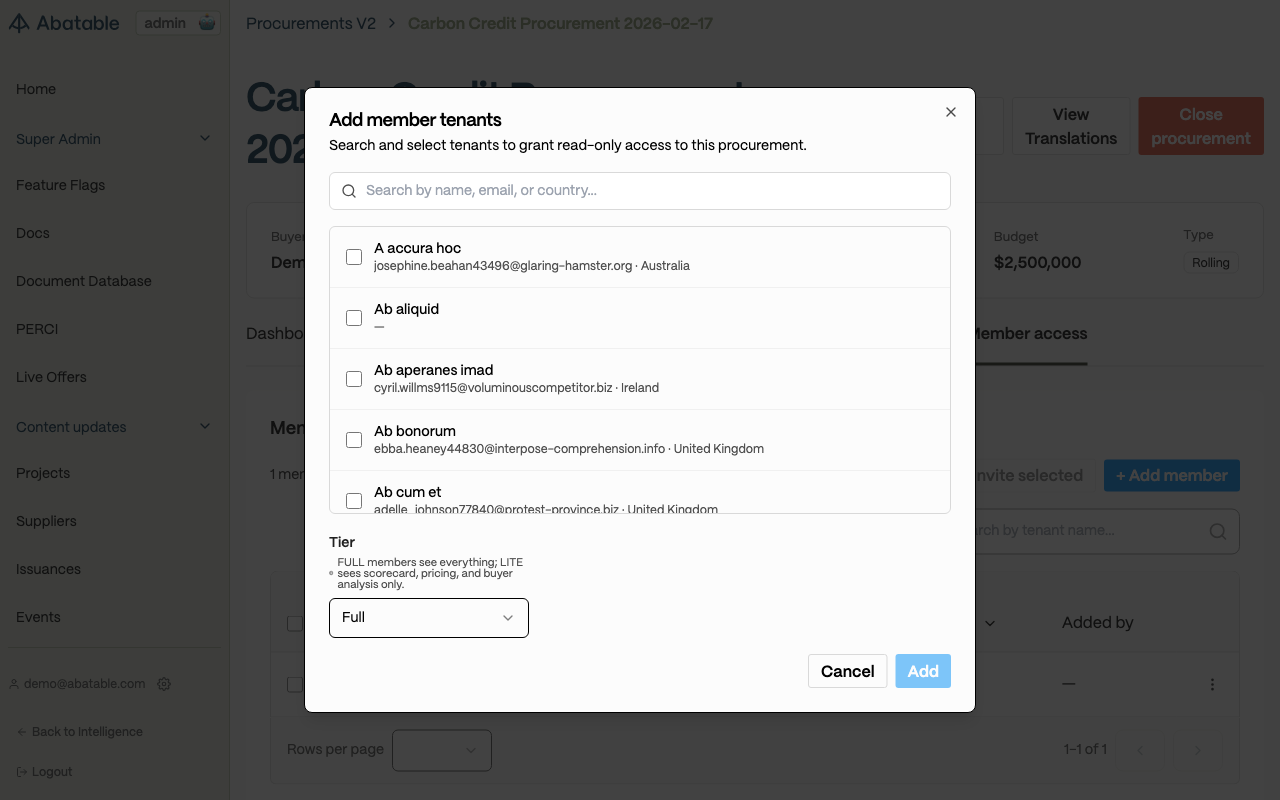Click the magnifier in tenant name search
The height and width of the screenshot is (800, 1280).
[1217, 531]
